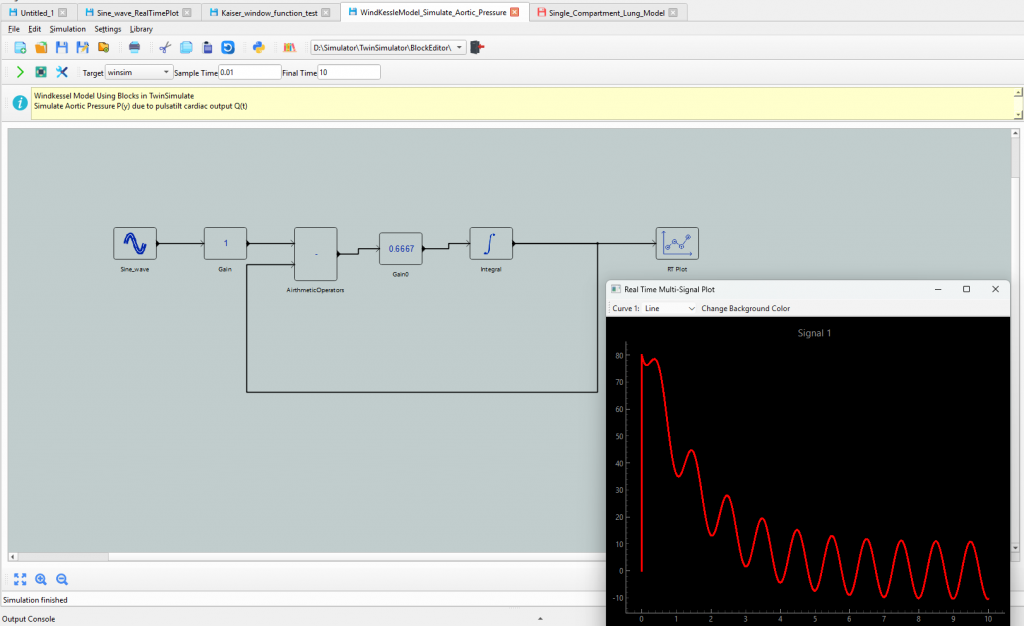This screenshot has width=1024, height=626.
Task: Switch to the Untitled_1 tab
Action: pyautogui.click(x=37, y=12)
